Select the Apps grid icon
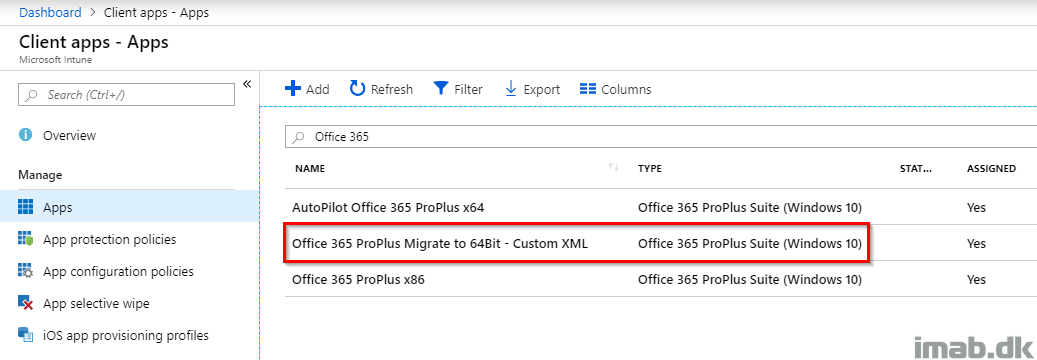1037x360 pixels. point(26,207)
